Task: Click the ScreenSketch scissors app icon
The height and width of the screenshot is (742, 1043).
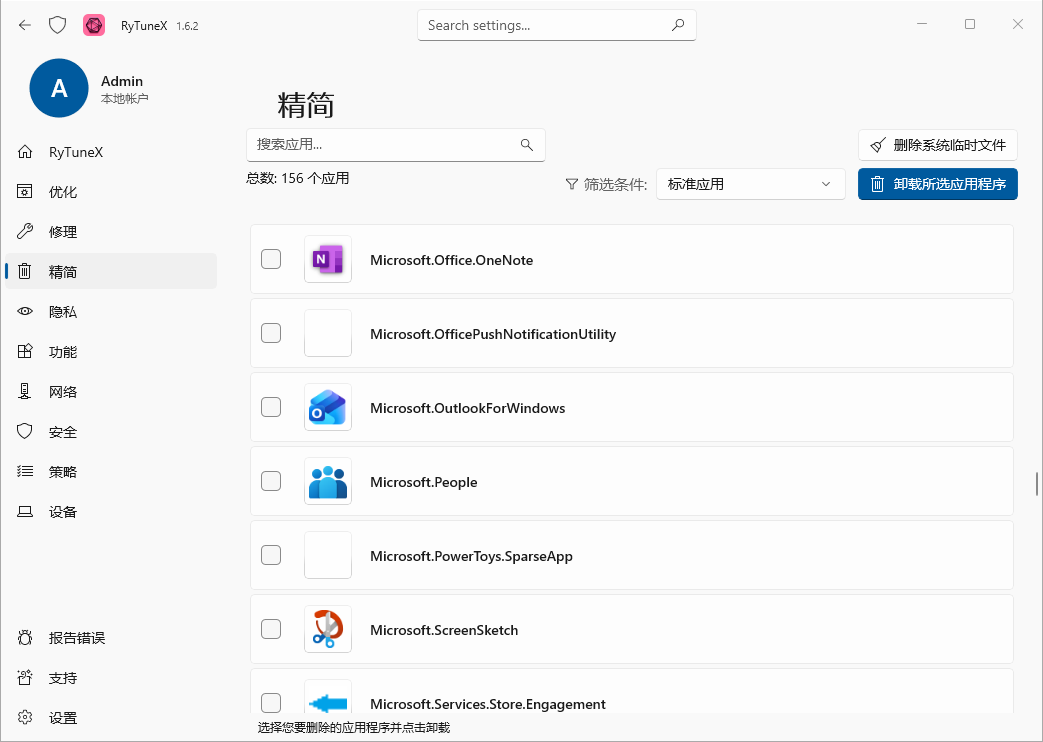Action: pyautogui.click(x=327, y=630)
